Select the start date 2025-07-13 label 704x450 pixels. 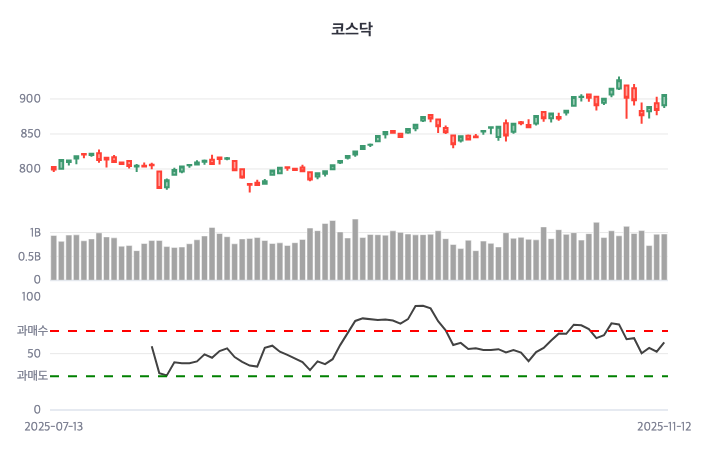pos(54,426)
